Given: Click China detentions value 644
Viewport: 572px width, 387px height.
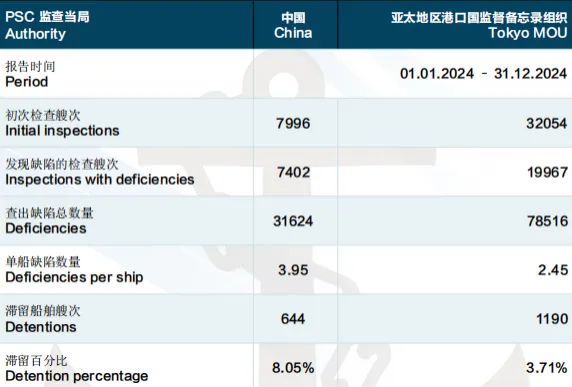Looking at the screenshot, I should pyautogui.click(x=293, y=319).
